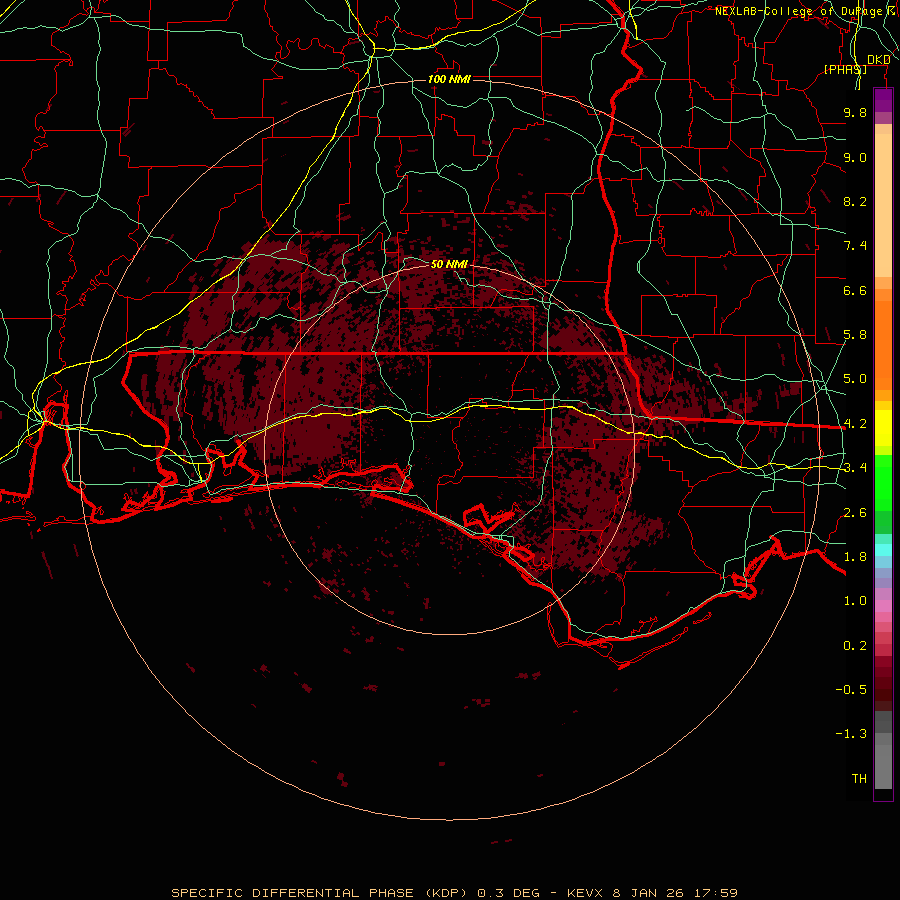Click the 50 NMI range ring label

pyautogui.click(x=449, y=264)
